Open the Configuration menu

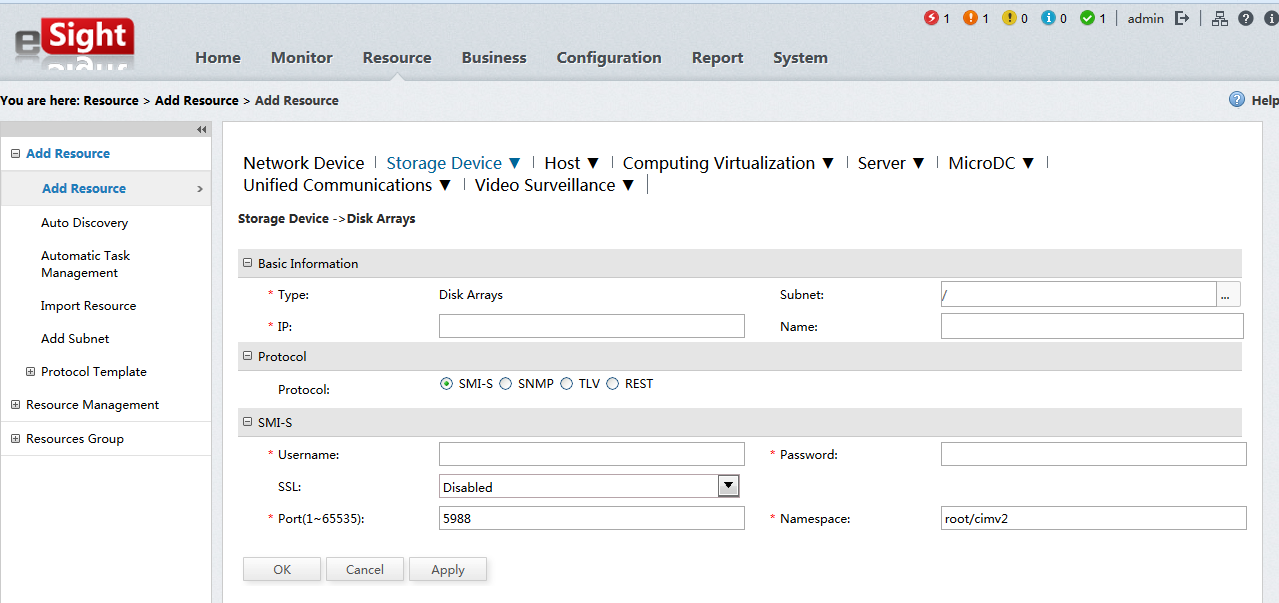pos(608,58)
